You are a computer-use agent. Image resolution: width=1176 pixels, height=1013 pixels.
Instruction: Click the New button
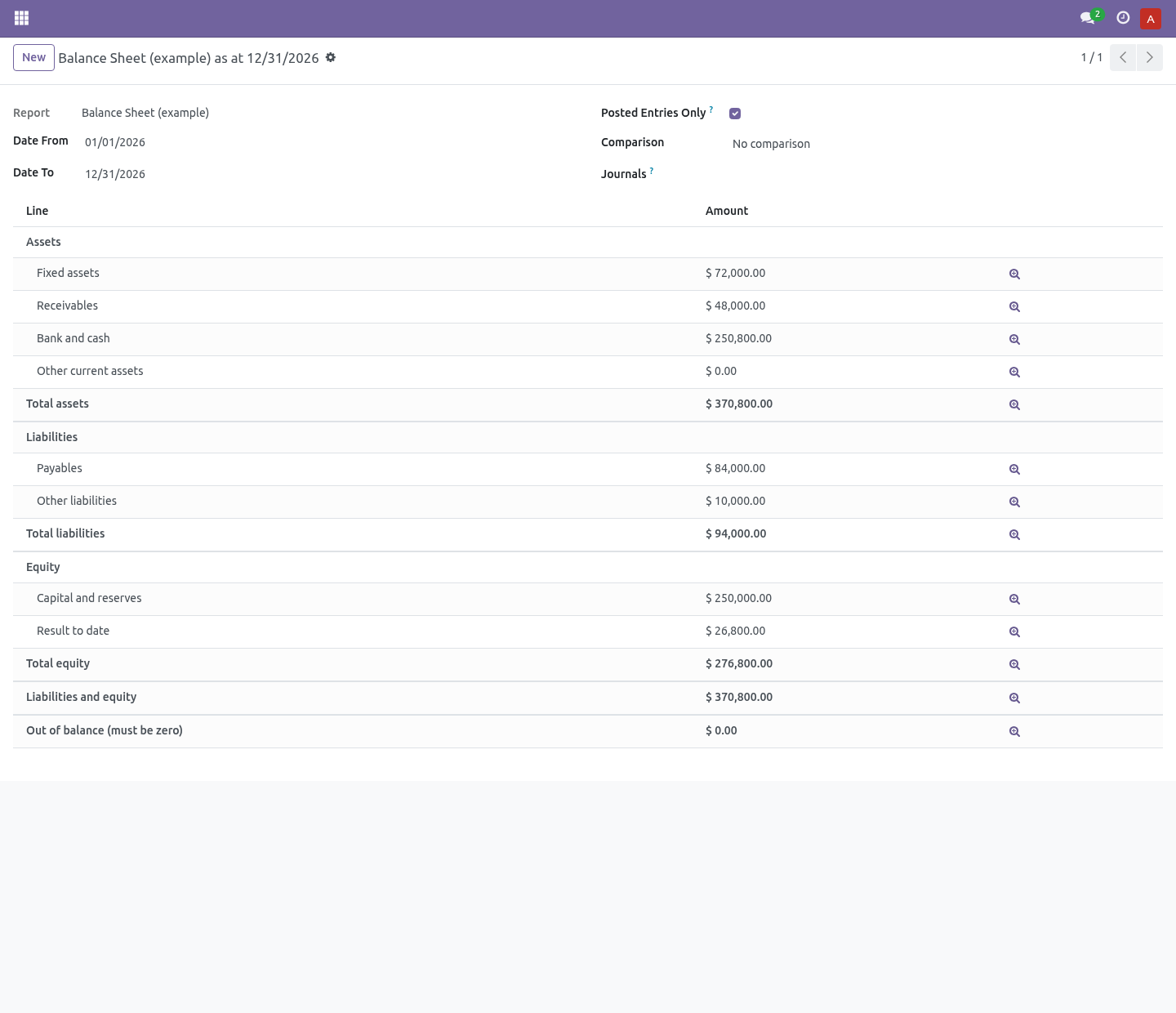tap(33, 58)
